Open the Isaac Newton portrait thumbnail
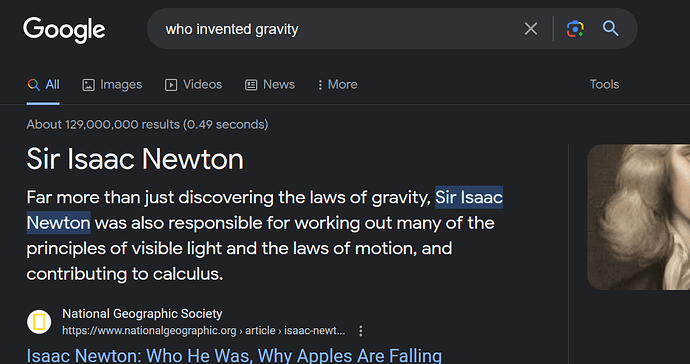The height and width of the screenshot is (364, 690). click(639, 217)
